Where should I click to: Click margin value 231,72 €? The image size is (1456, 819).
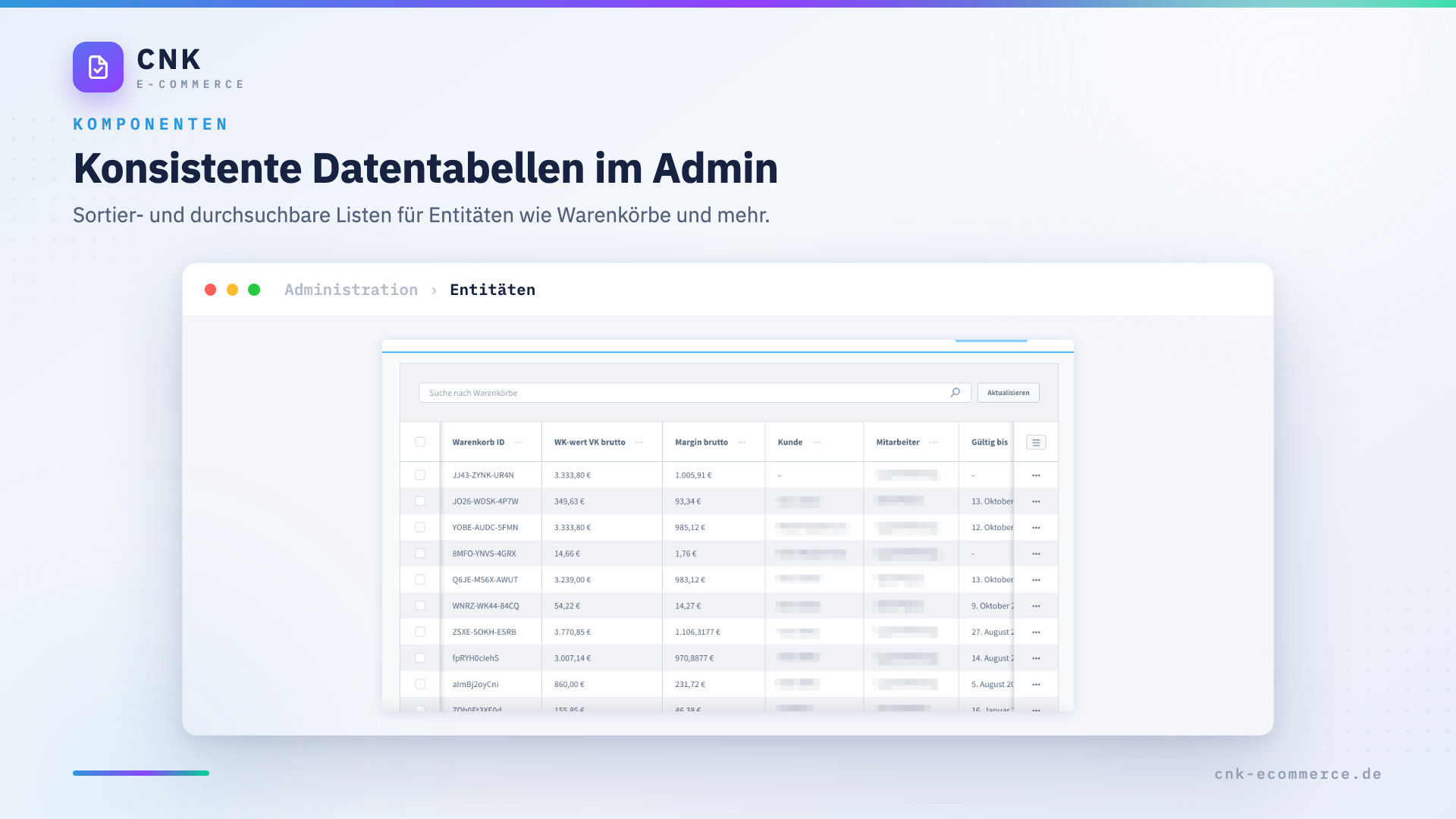pyautogui.click(x=690, y=685)
